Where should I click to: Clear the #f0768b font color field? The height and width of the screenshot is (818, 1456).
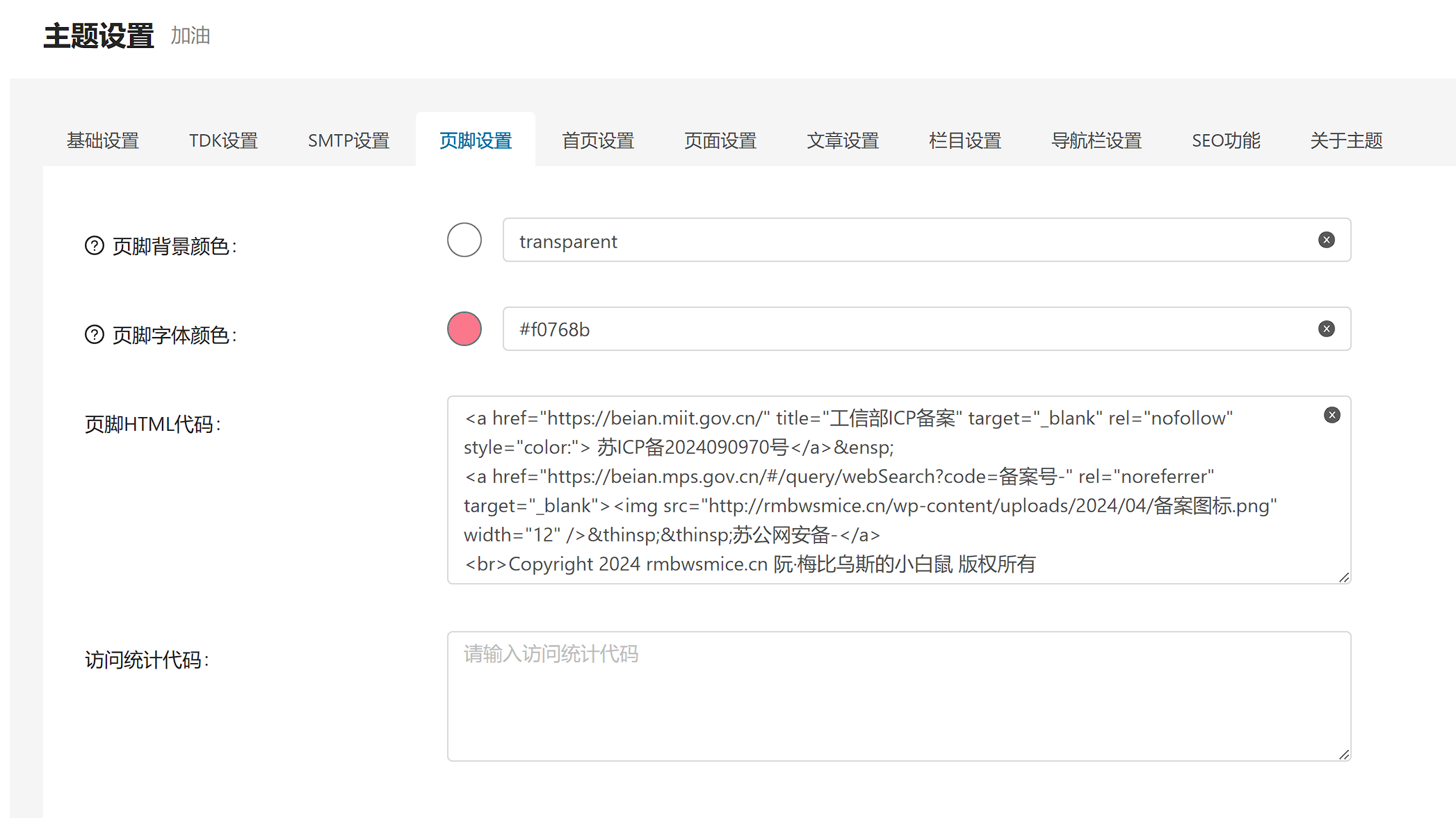1327,329
